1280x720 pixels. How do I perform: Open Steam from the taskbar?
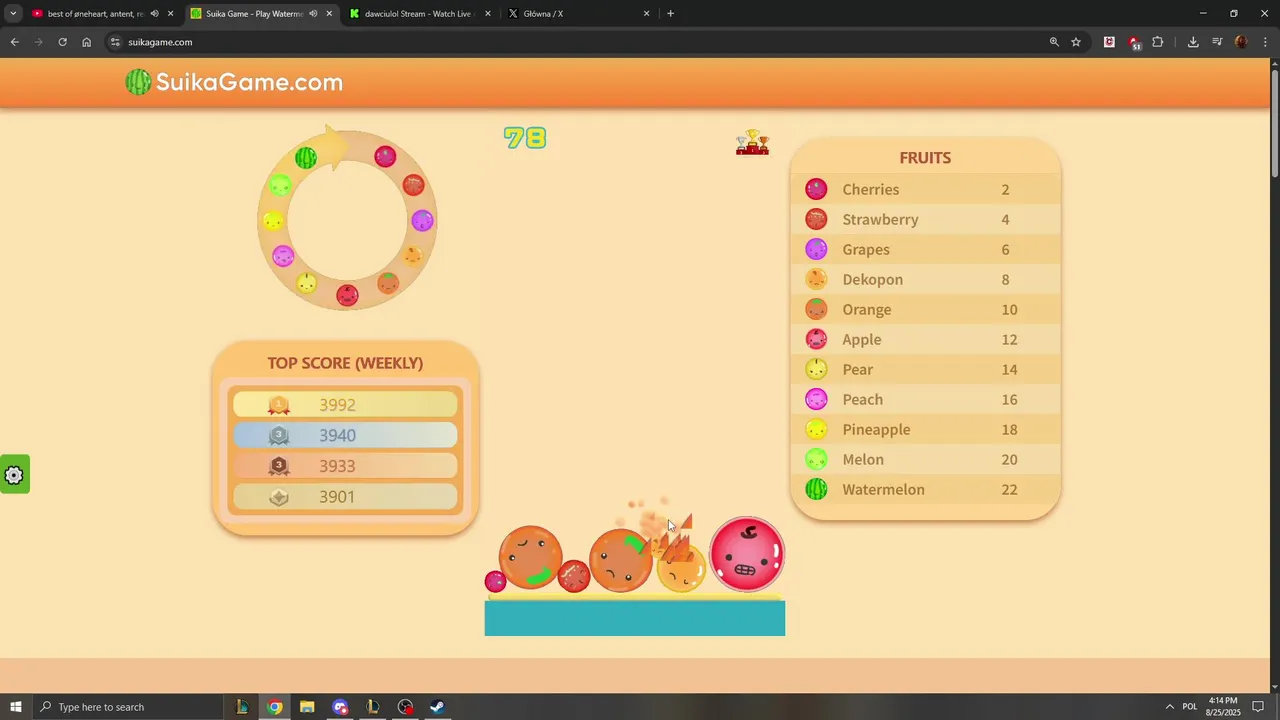tap(437, 707)
